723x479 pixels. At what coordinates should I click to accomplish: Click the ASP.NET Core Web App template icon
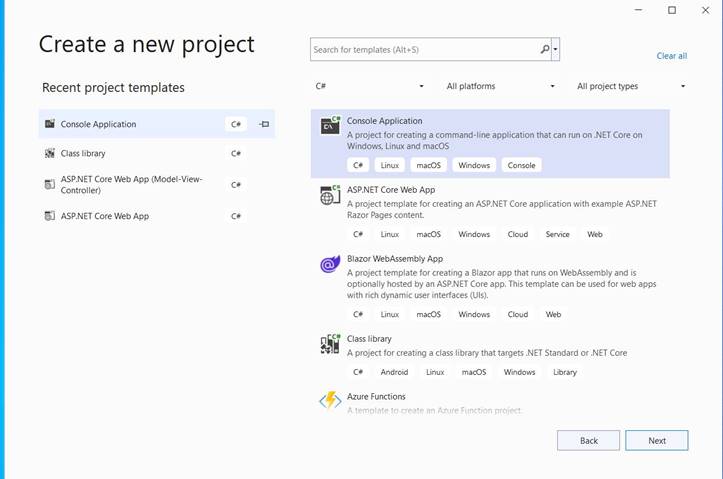click(x=330, y=195)
